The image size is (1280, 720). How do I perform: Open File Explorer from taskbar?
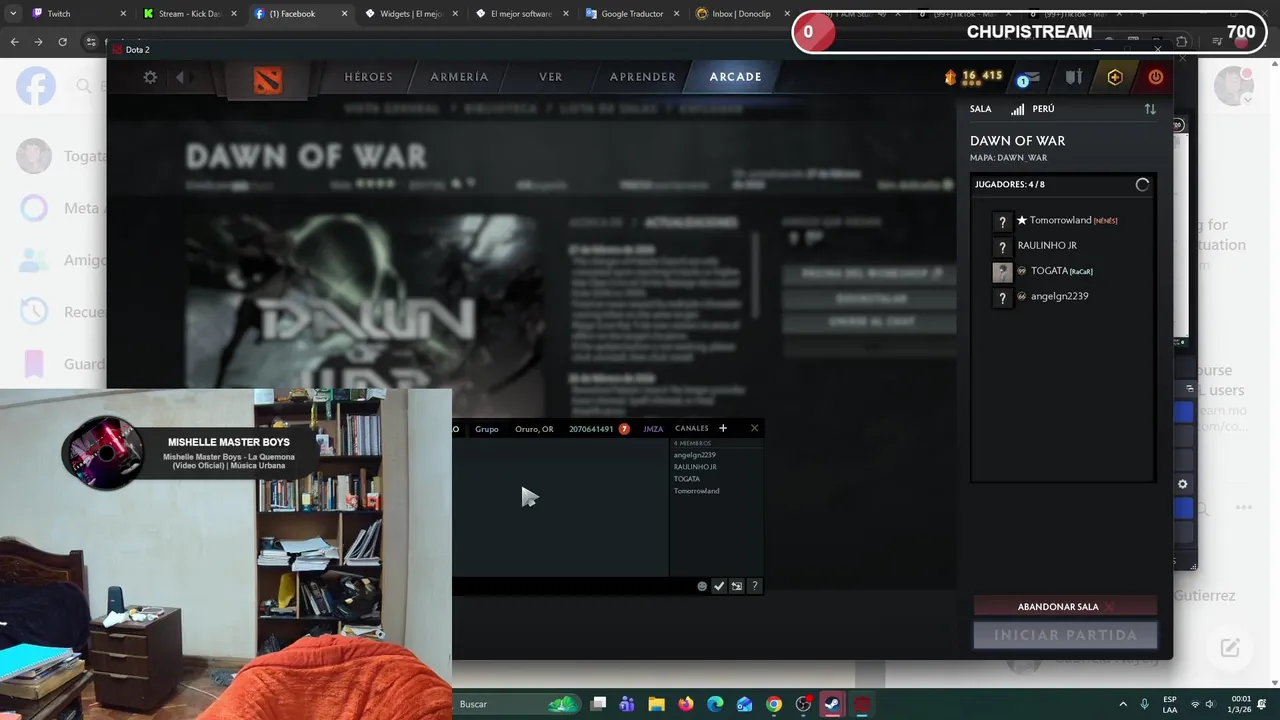[x=656, y=704]
